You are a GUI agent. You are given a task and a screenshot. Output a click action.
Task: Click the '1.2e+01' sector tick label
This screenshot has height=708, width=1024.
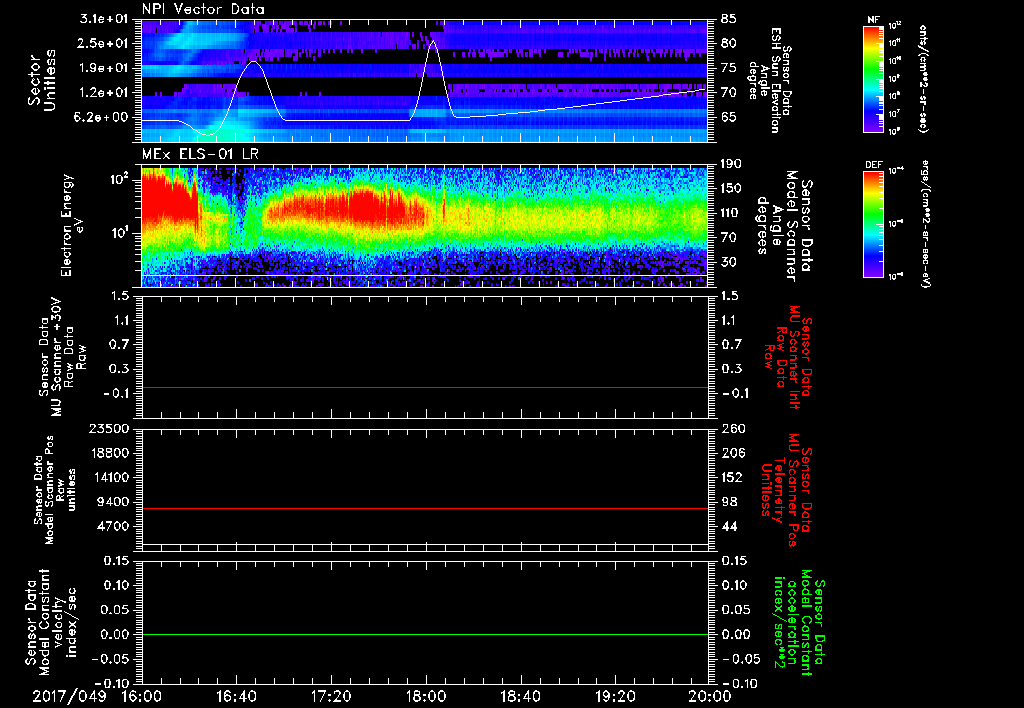pyautogui.click(x=103, y=93)
